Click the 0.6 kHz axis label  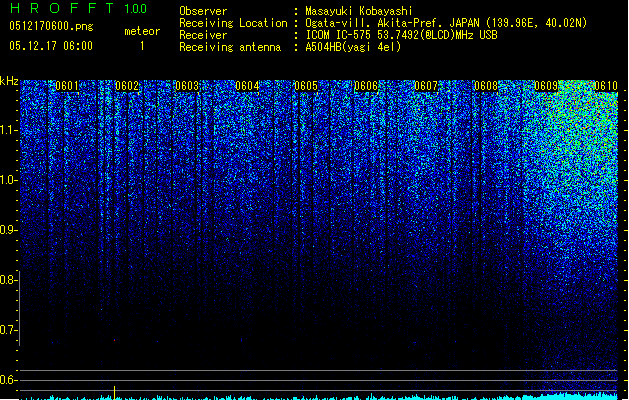coord(9,380)
